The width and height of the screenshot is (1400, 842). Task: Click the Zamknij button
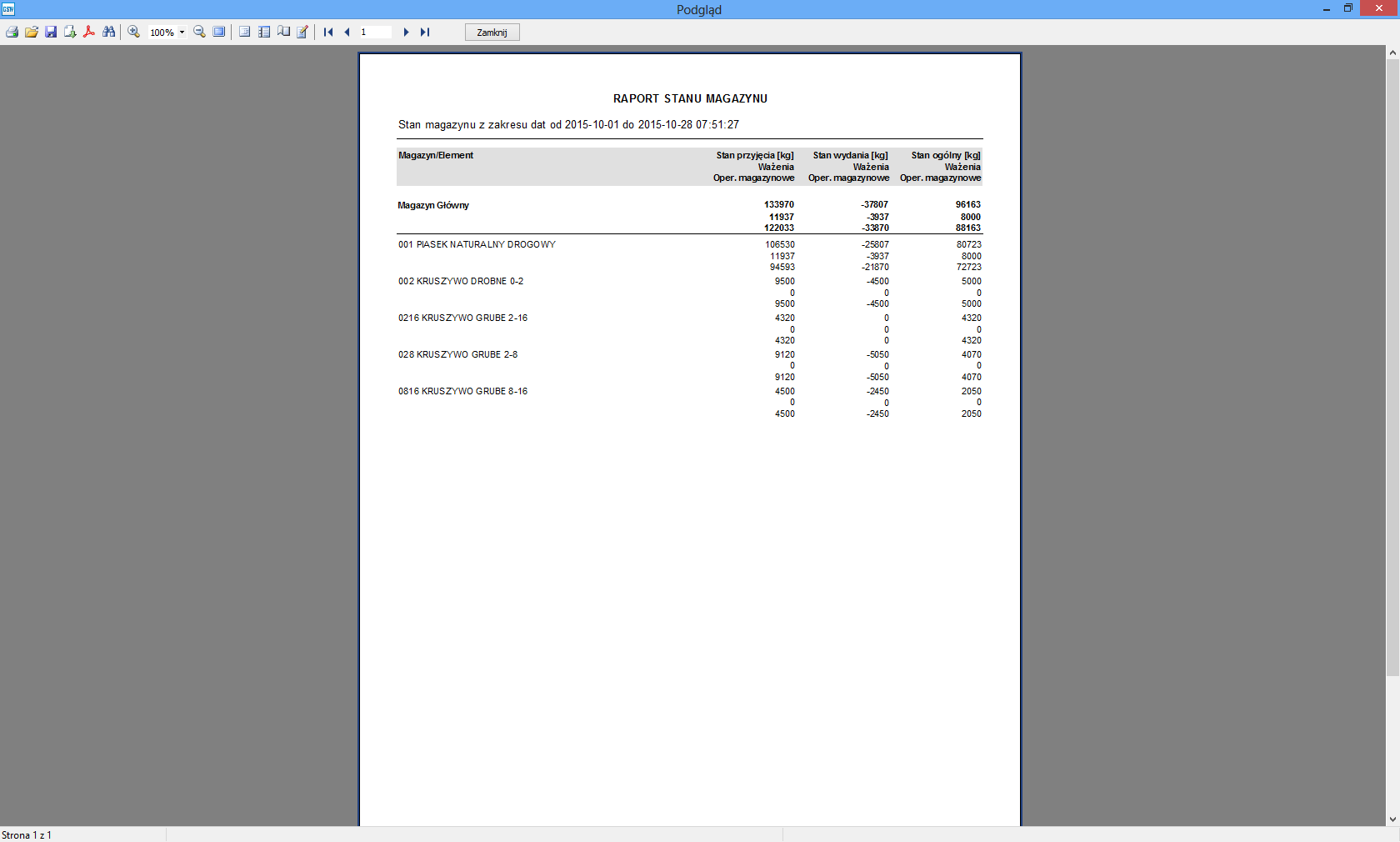[x=492, y=33]
